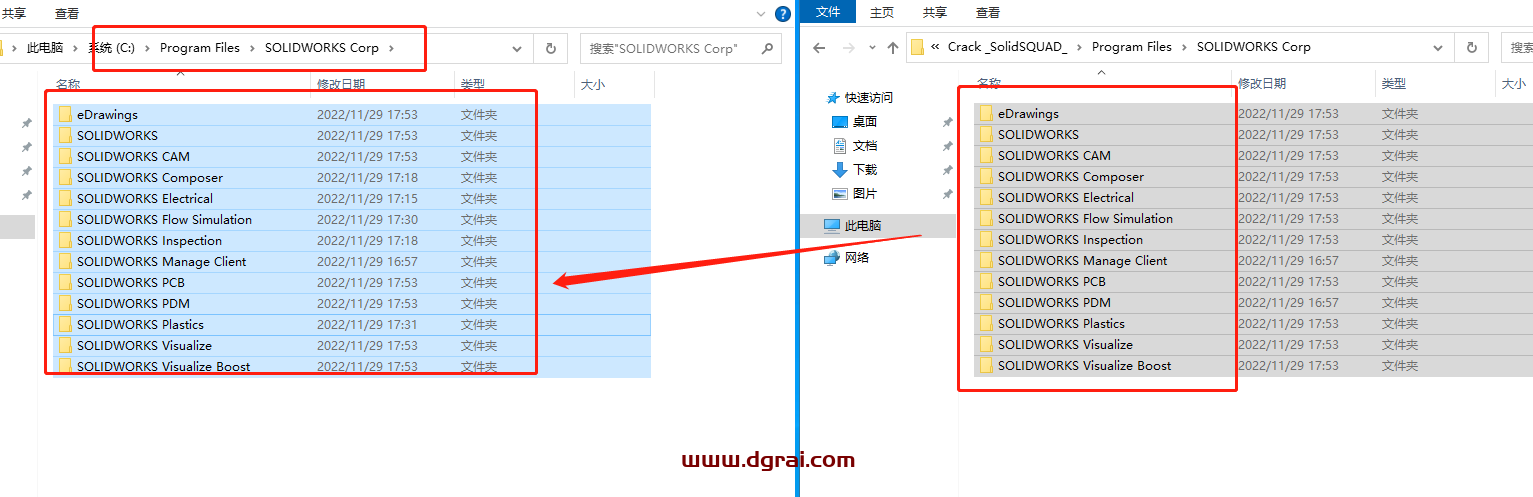Image resolution: width=1533 pixels, height=497 pixels.
Task: Open Documents (文档) in right sidebar
Action: [x=865, y=145]
